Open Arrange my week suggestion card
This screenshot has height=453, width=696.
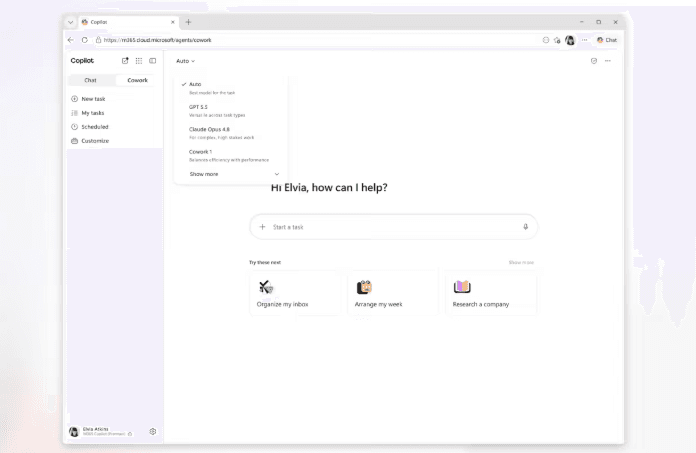pos(394,294)
